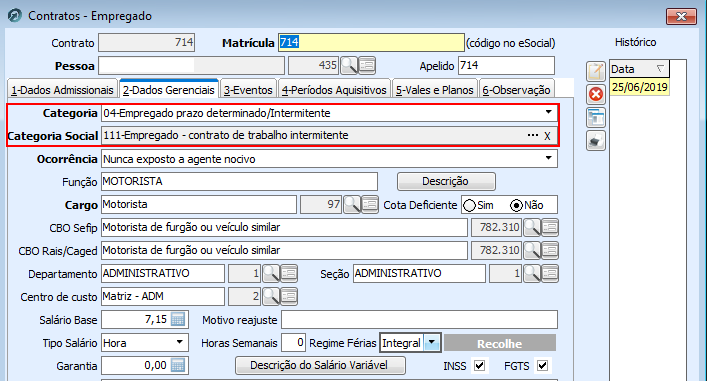
Task: Search CBO Rais/Caged using its magnifier icon
Action: click(532, 250)
